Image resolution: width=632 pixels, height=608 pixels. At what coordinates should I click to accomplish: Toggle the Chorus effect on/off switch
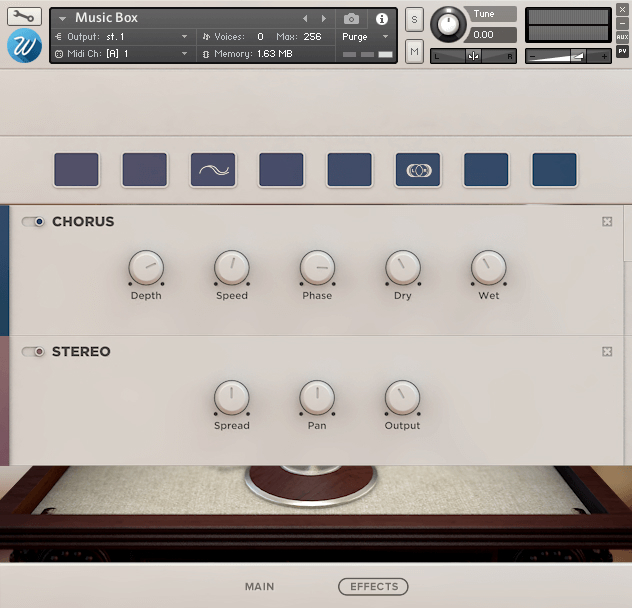(33, 221)
